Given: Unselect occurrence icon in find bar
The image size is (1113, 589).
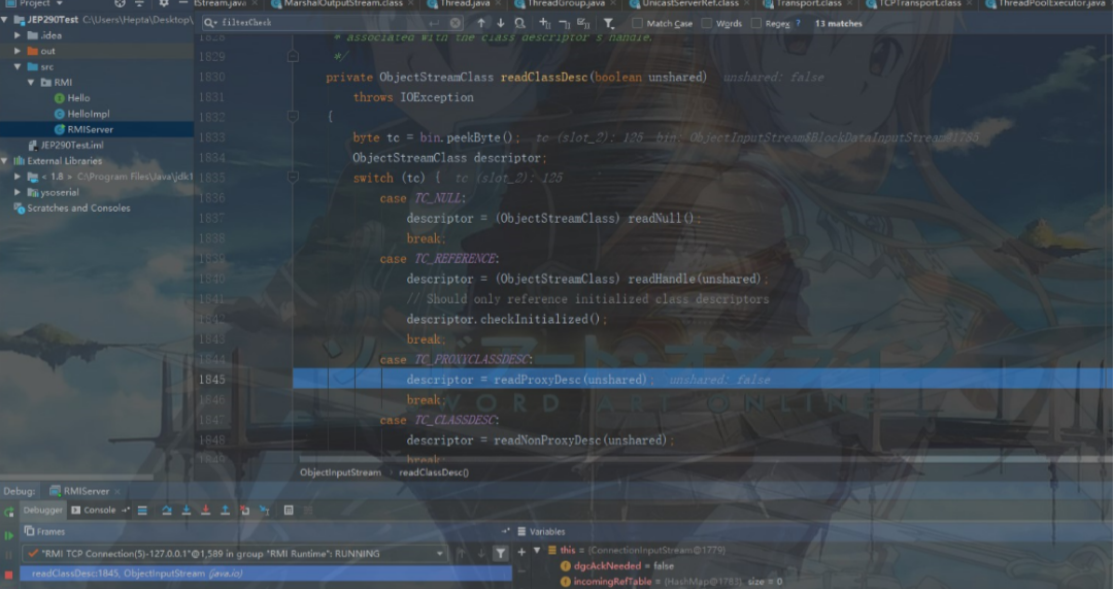Looking at the screenshot, I should tap(564, 23).
